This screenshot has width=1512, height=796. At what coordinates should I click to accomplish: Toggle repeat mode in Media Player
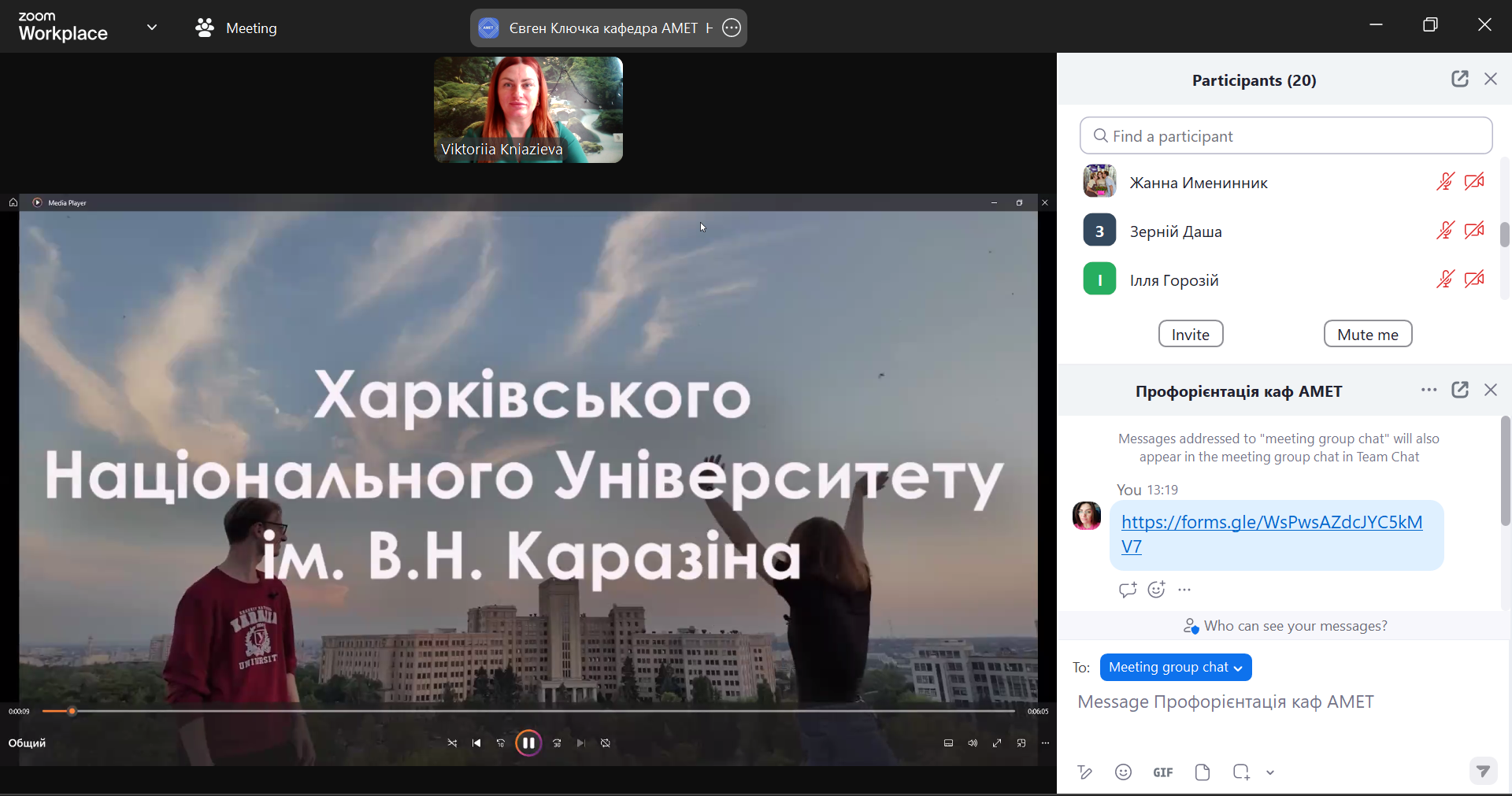[606, 743]
